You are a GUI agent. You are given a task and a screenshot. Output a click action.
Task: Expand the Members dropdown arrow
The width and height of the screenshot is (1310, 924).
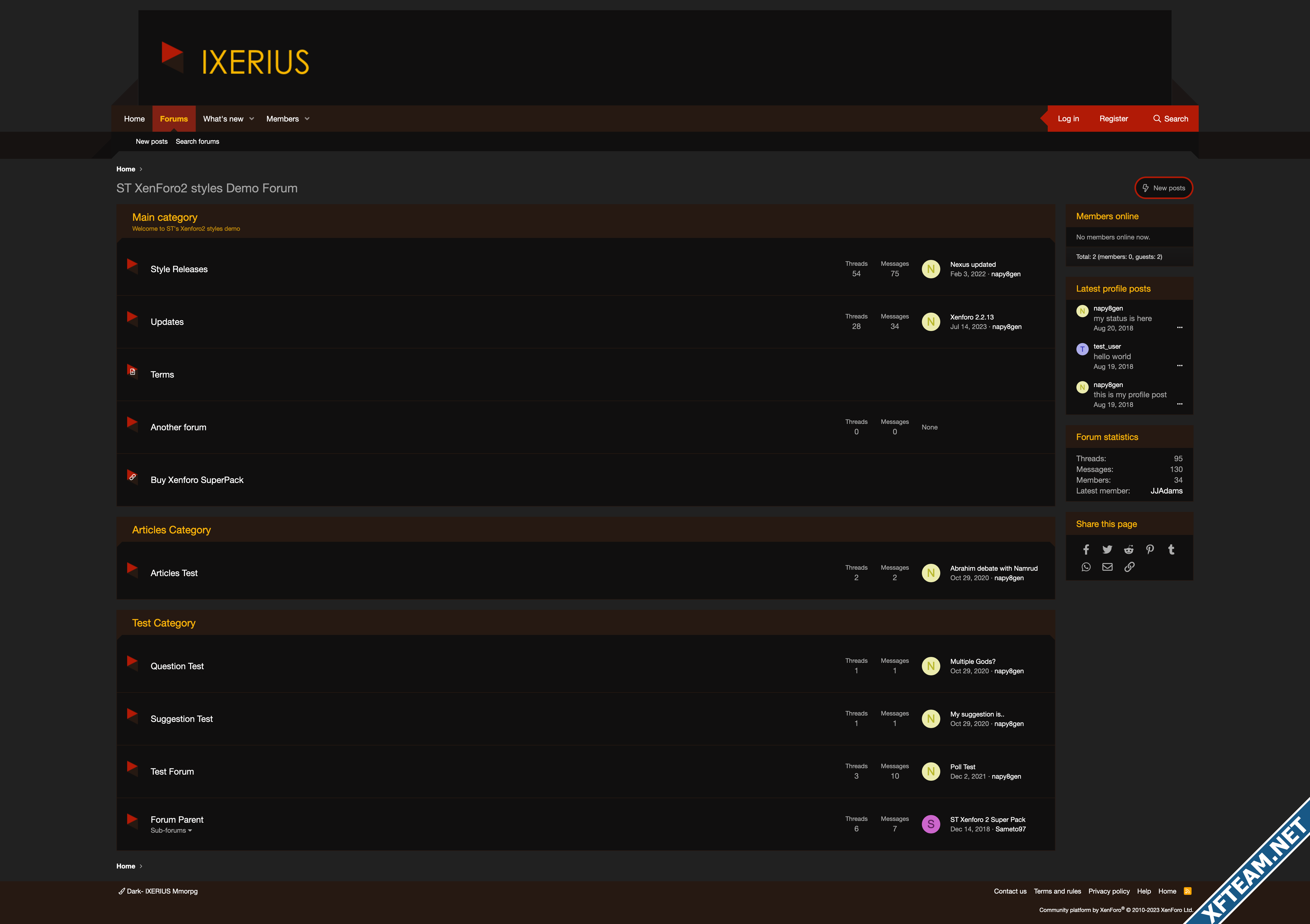pyautogui.click(x=307, y=119)
